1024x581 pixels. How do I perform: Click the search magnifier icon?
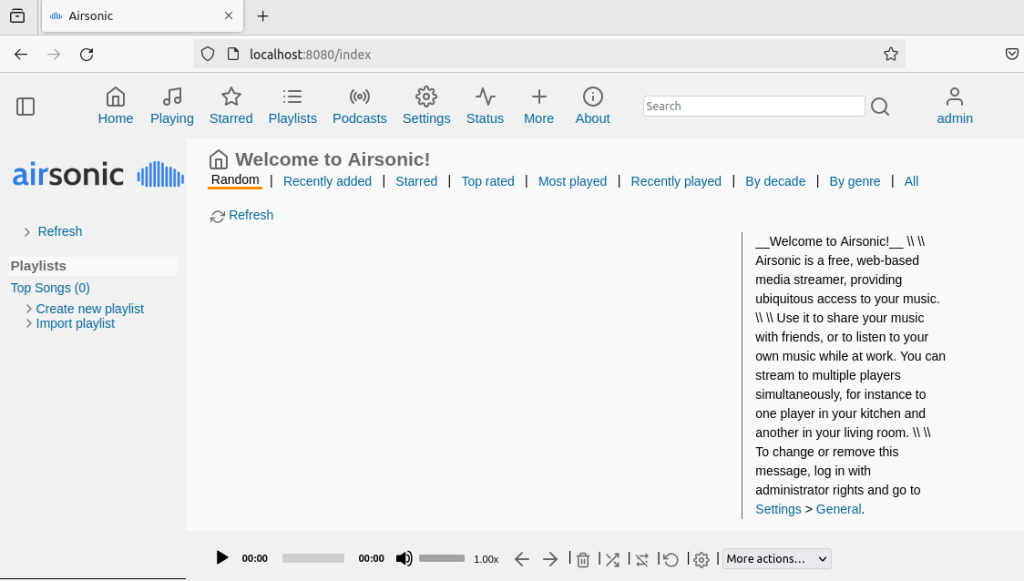coord(880,106)
